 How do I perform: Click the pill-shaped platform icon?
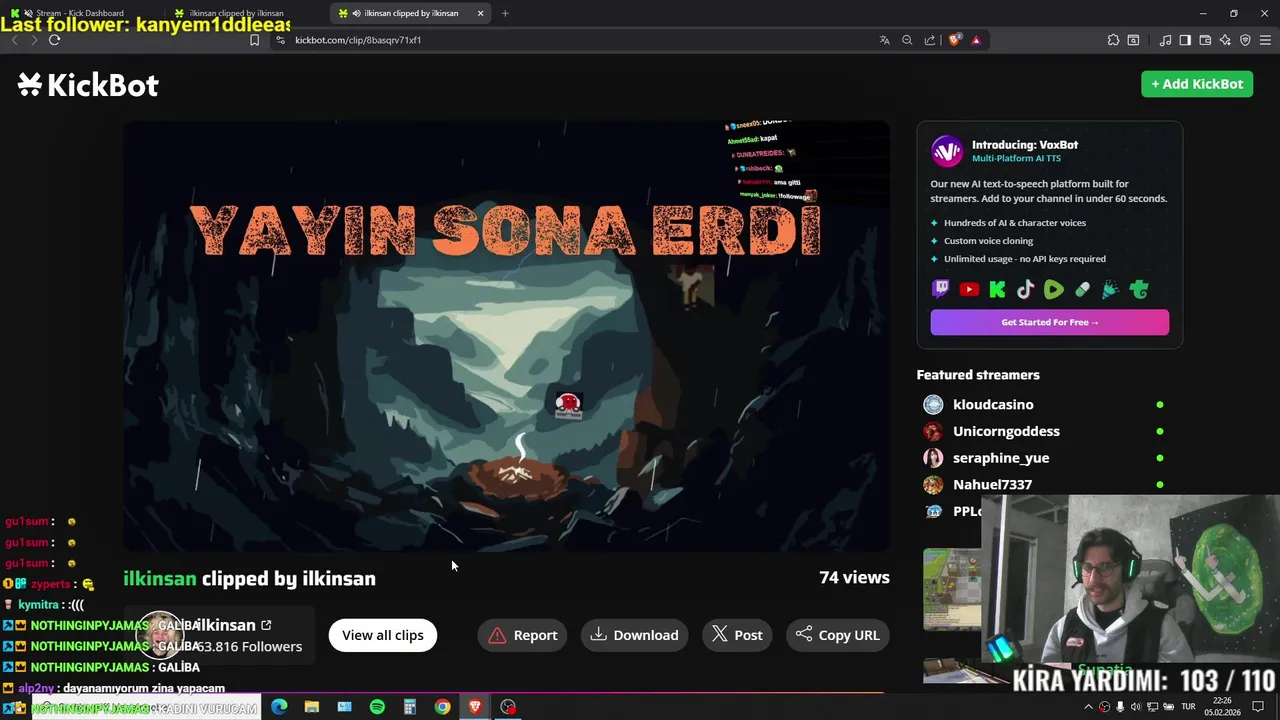point(1082,290)
